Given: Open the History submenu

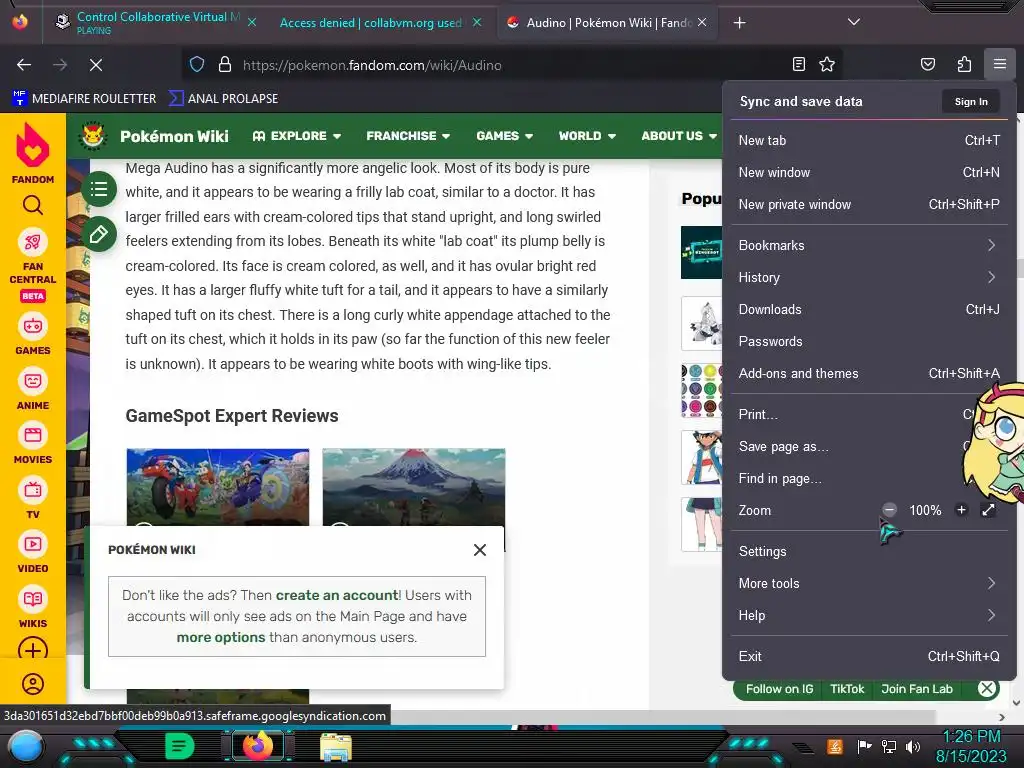Looking at the screenshot, I should 867,278.
